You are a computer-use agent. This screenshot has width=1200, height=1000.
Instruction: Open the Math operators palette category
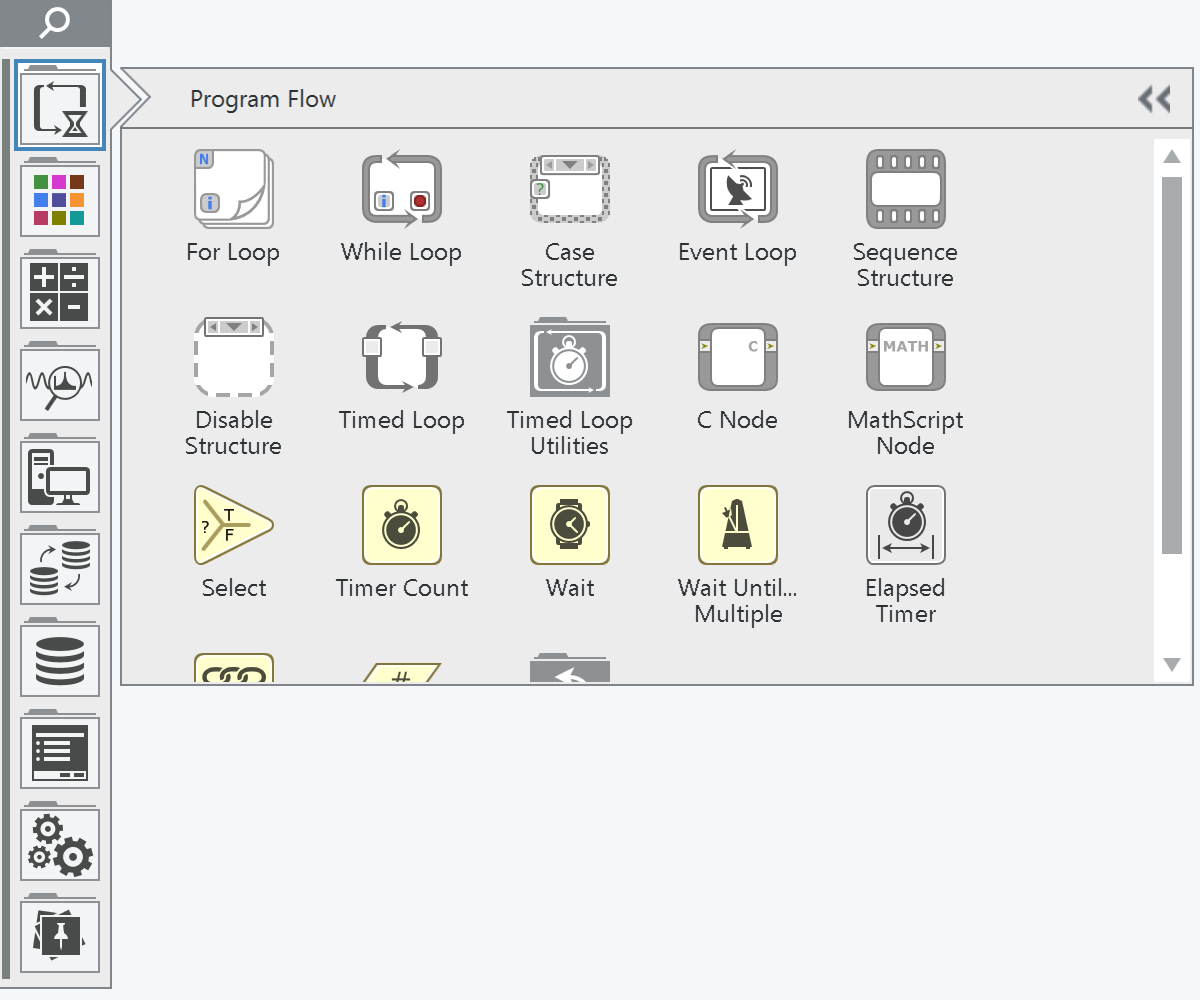[x=60, y=292]
